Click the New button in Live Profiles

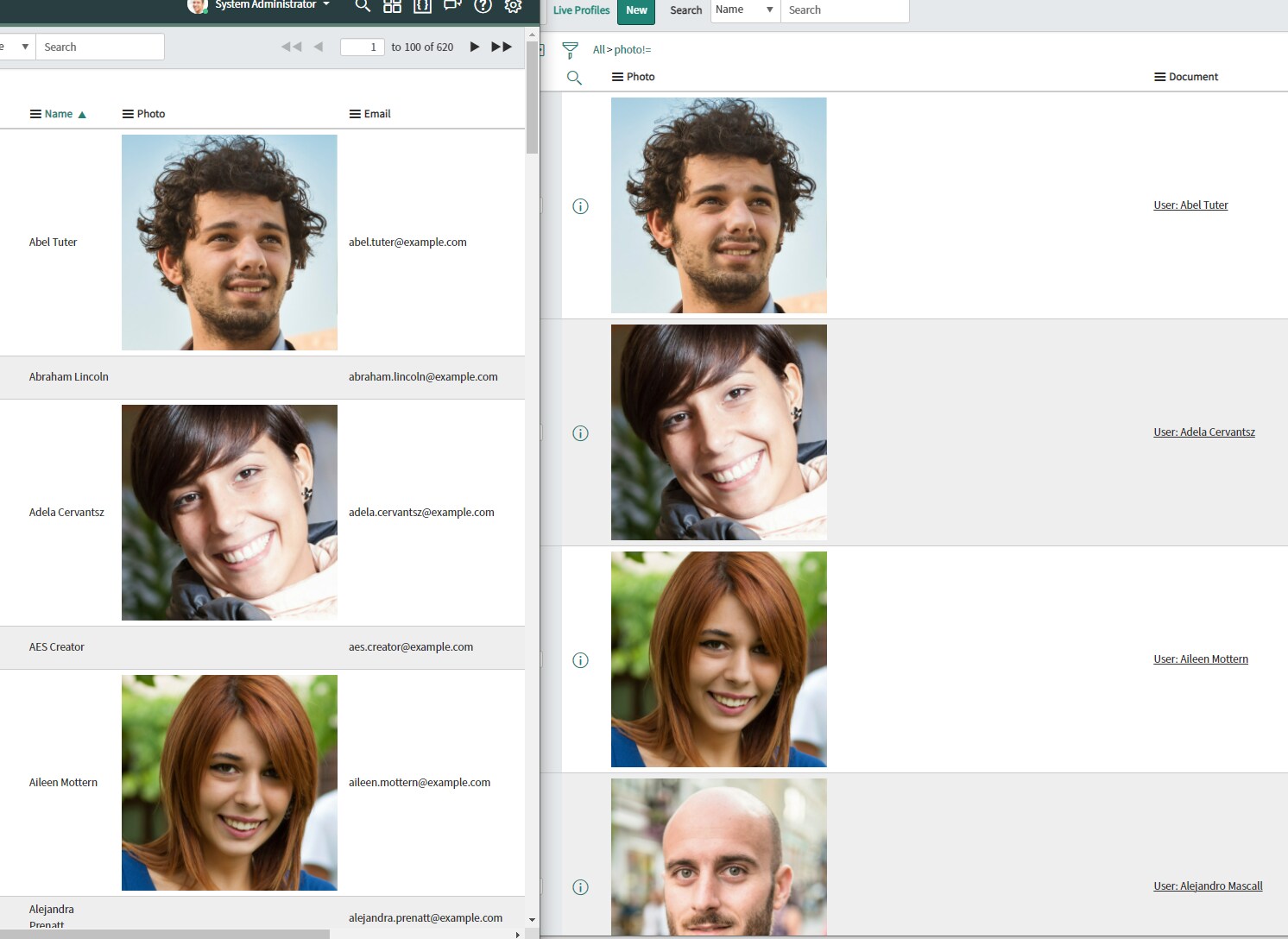pos(636,10)
